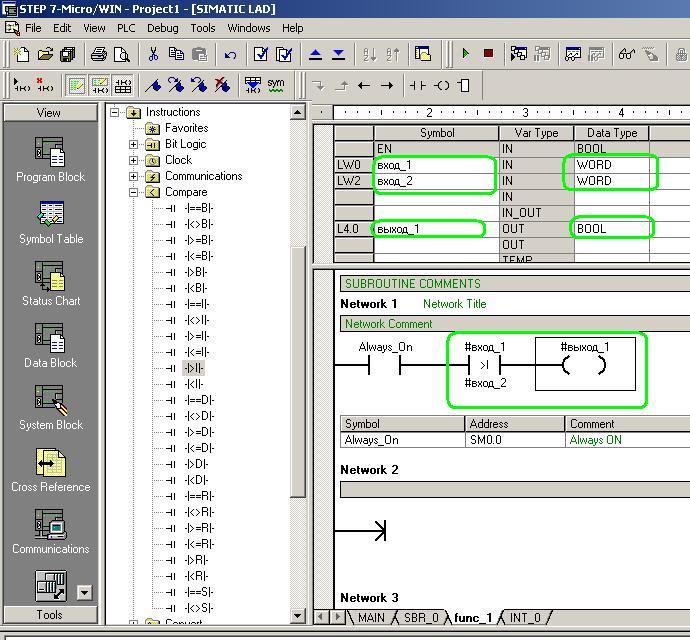The height and width of the screenshot is (640, 690).
Task: Open the Debug menu
Action: point(162,28)
